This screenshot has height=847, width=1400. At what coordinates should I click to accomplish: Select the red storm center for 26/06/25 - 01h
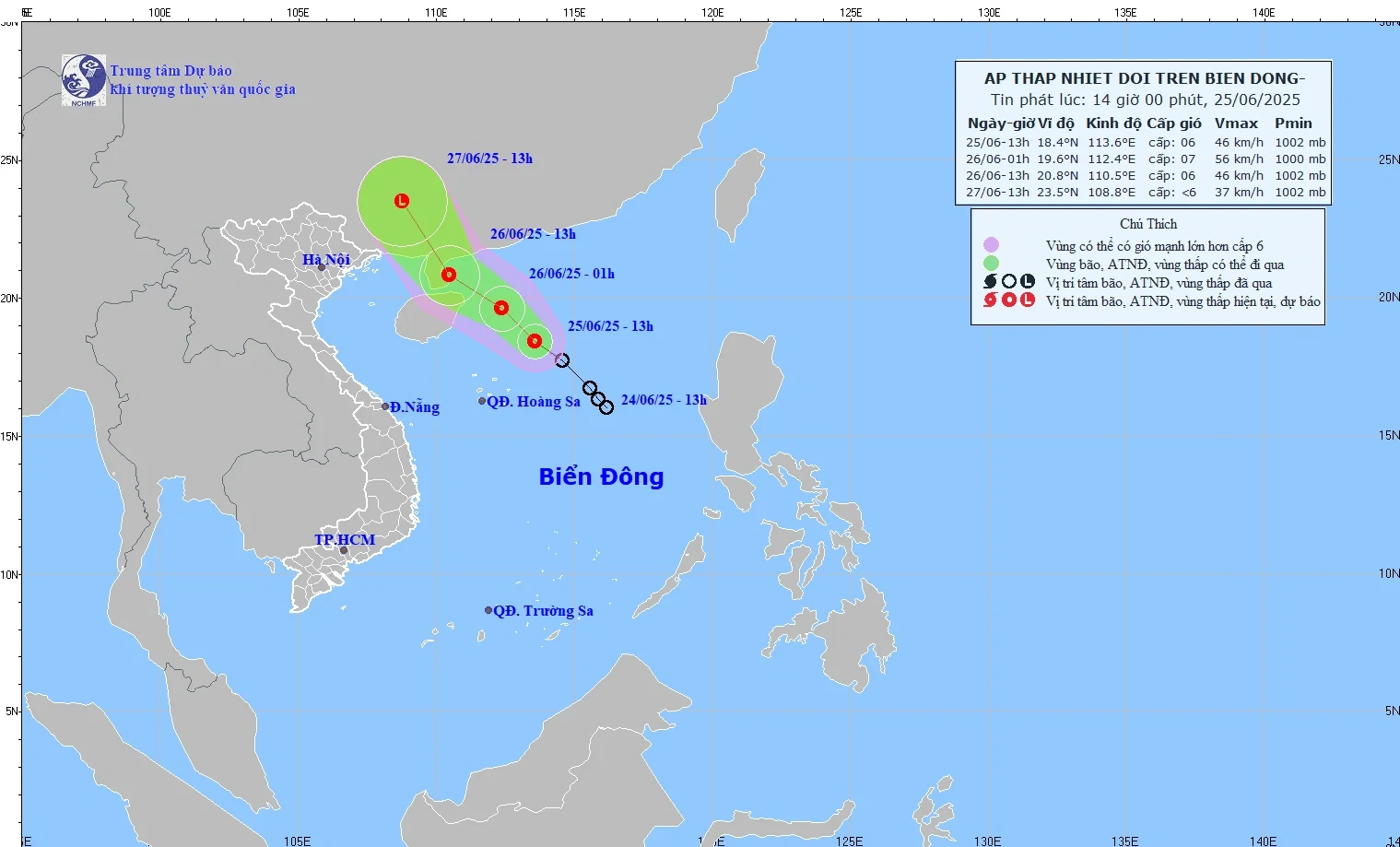tap(501, 308)
